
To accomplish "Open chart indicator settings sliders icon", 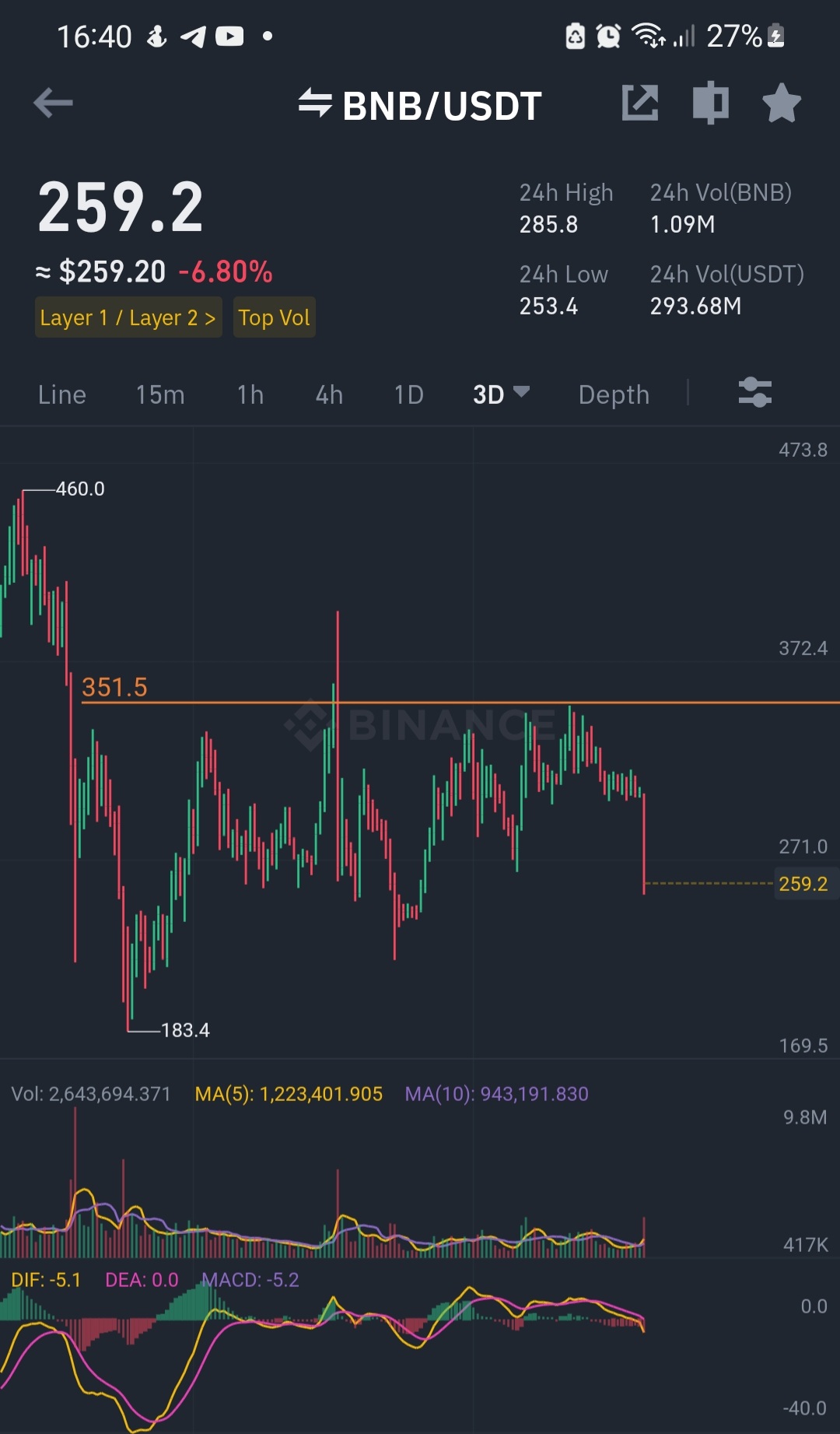I will (754, 393).
